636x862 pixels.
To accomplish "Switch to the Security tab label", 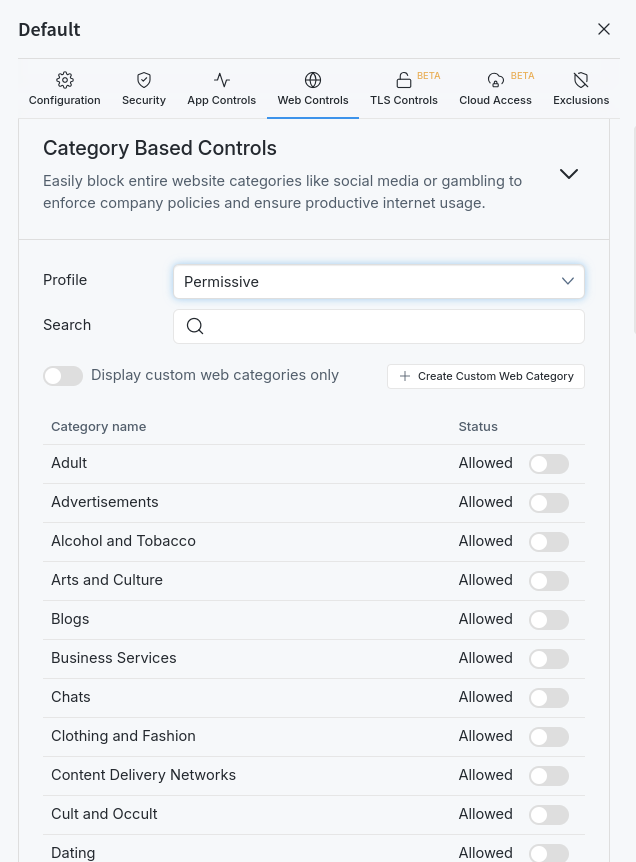I will click(144, 100).
